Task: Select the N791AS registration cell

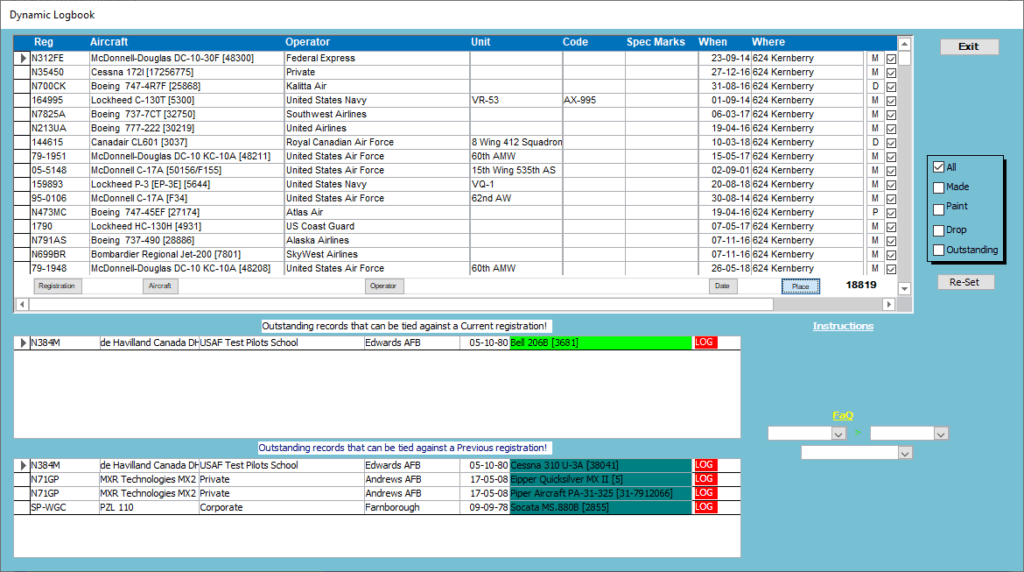Action: click(x=60, y=240)
